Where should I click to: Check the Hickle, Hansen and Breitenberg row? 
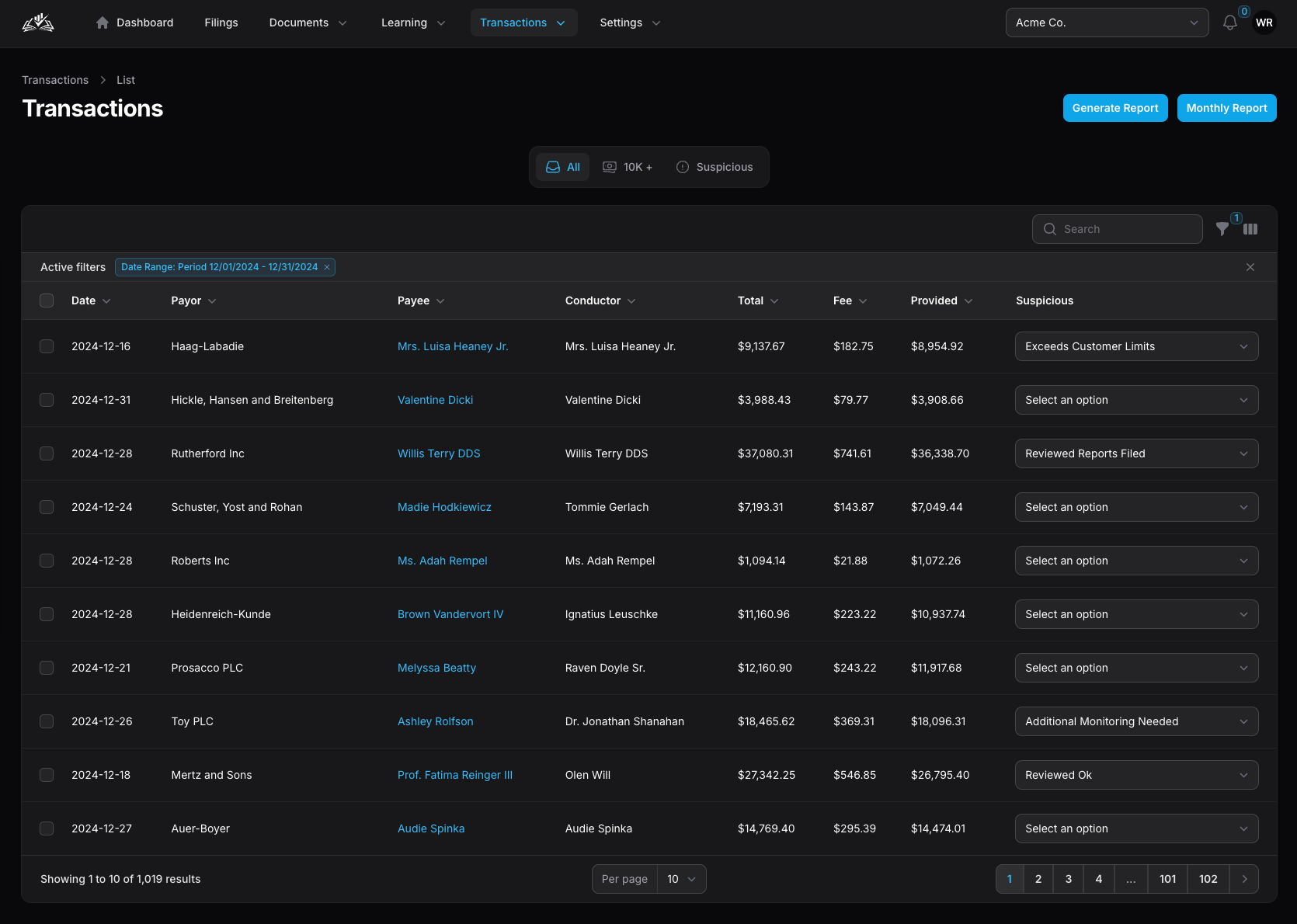[x=47, y=400]
